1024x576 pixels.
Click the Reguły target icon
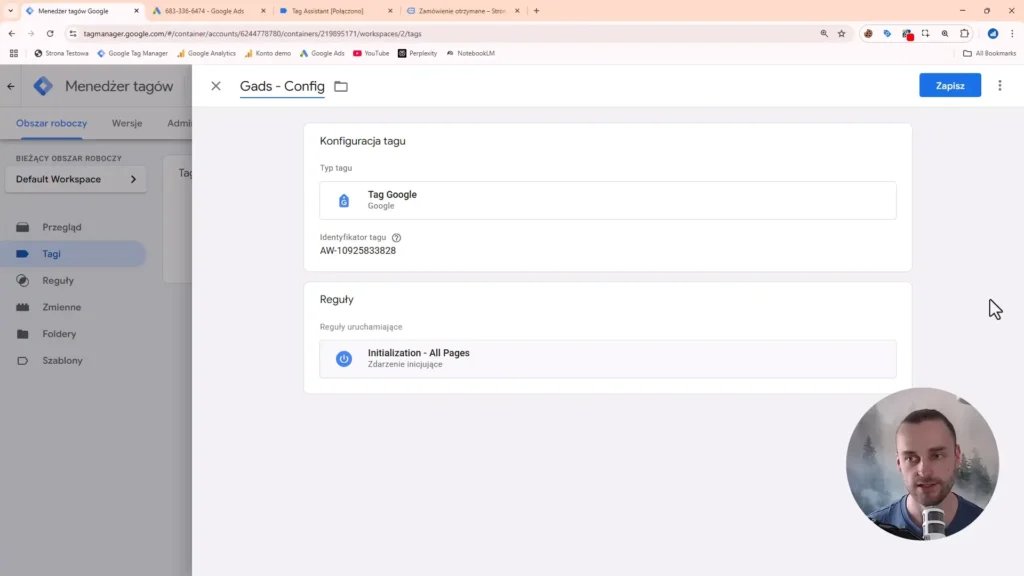[x=23, y=281]
